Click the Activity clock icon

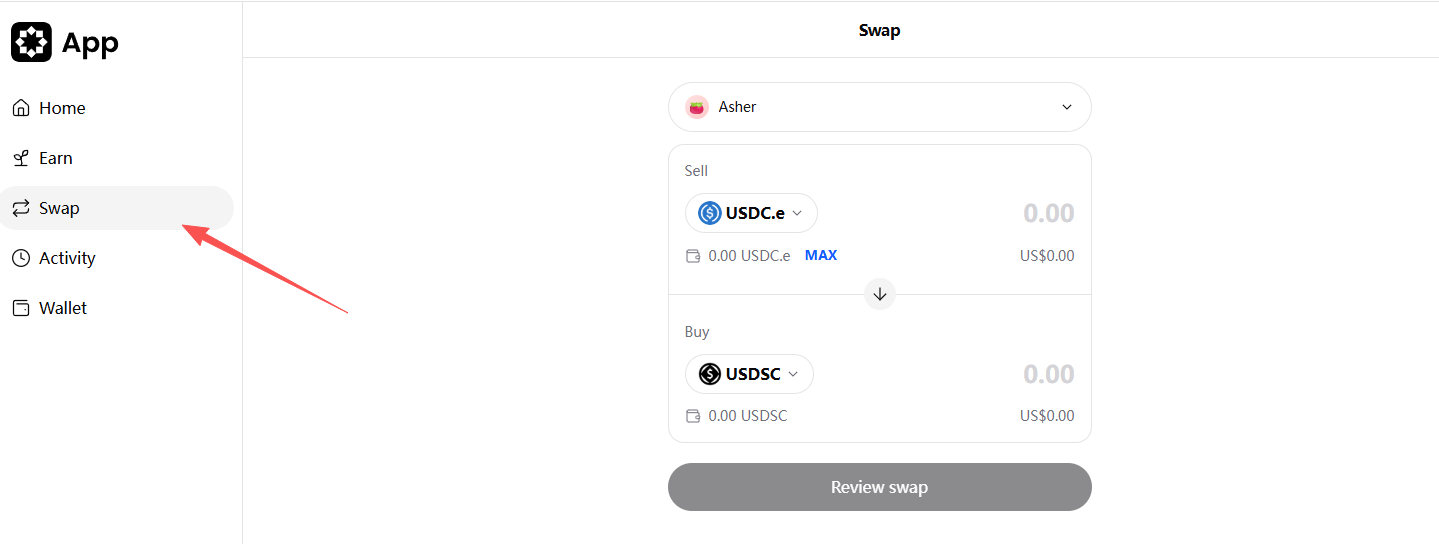tap(21, 258)
